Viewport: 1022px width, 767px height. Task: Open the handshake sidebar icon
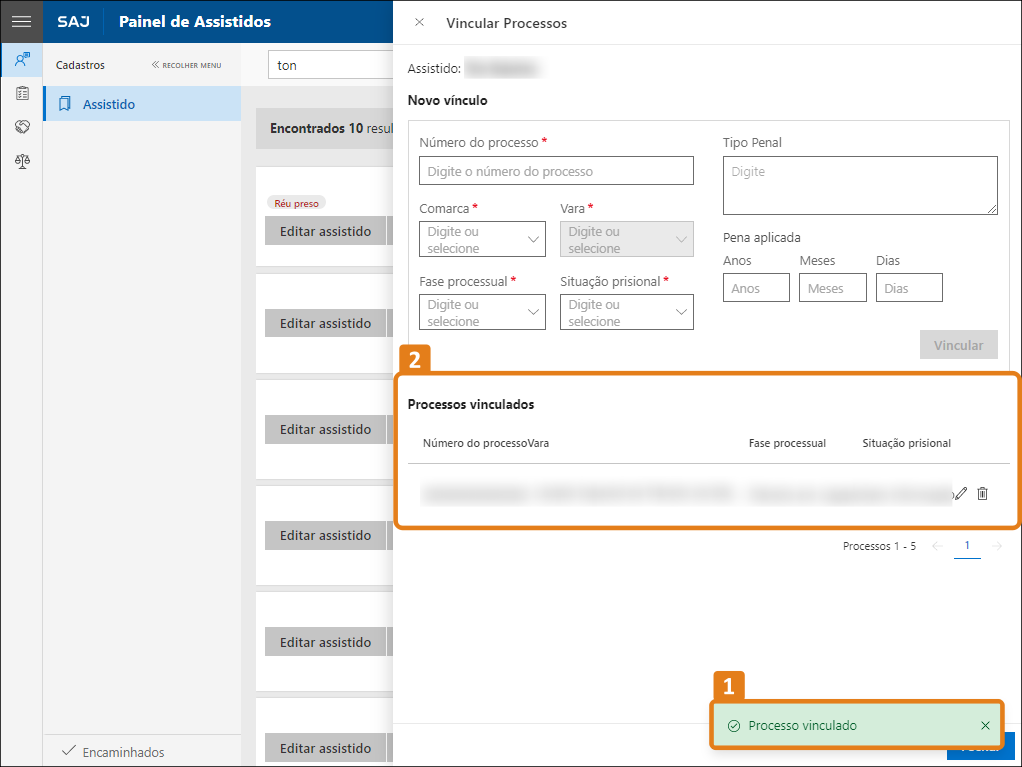(22, 126)
